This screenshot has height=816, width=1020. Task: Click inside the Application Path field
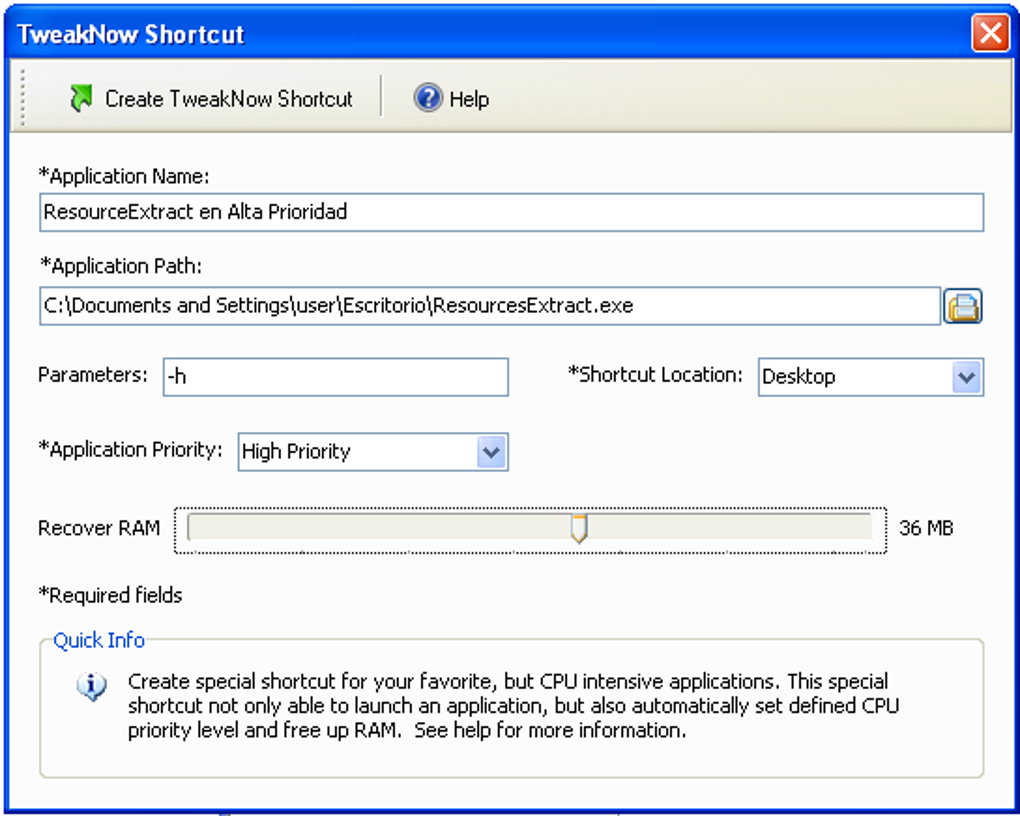[489, 306]
